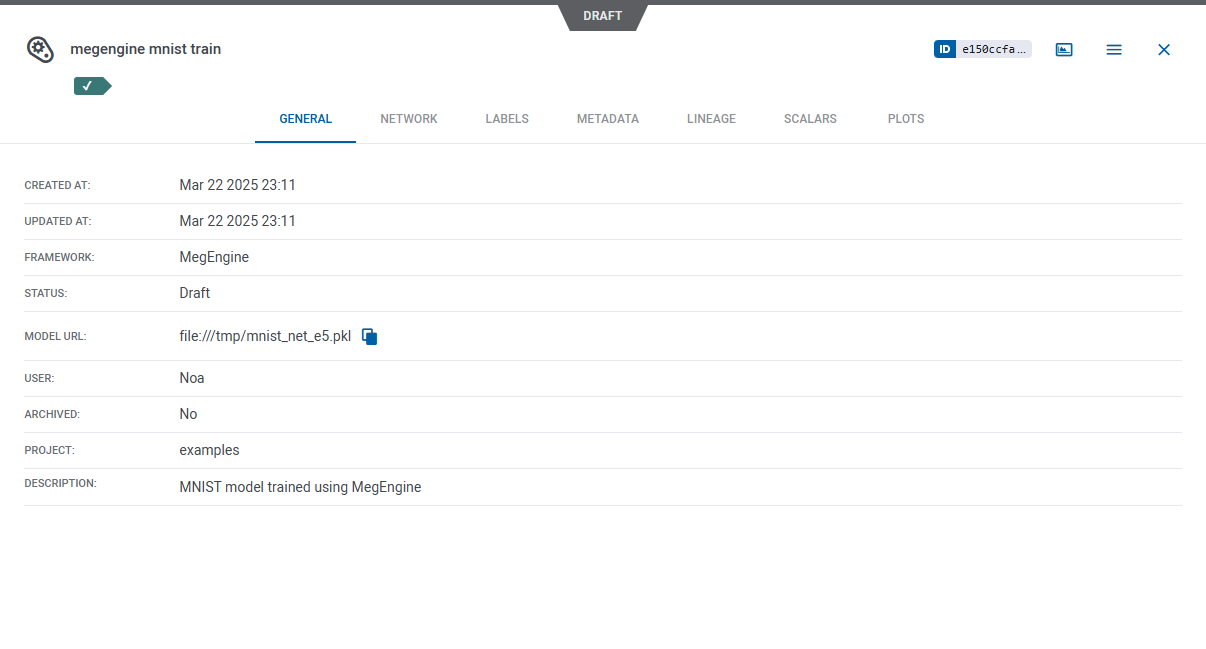Open the LABELS tab
The height and width of the screenshot is (649, 1206).
click(507, 118)
